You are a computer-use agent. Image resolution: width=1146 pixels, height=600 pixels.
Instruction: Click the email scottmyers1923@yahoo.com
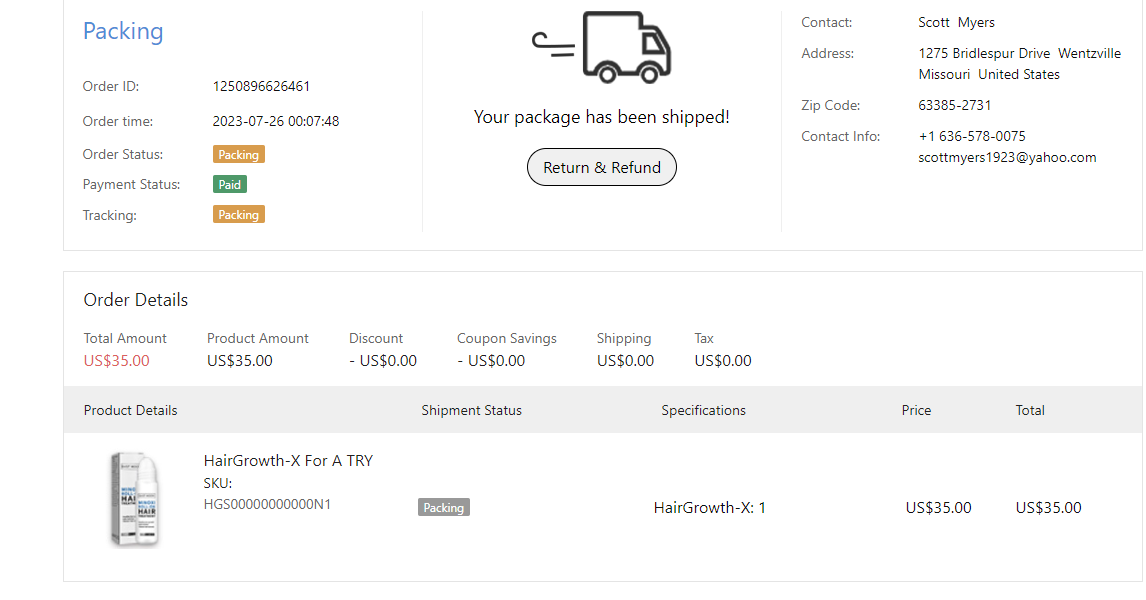tap(1007, 157)
